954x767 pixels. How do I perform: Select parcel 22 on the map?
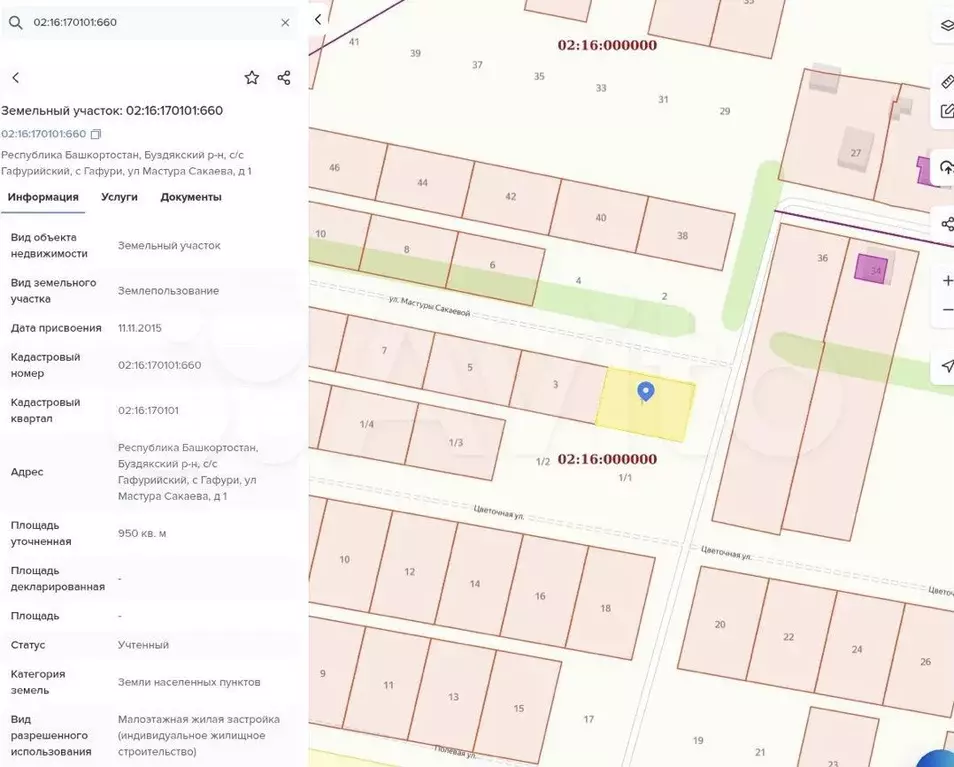coord(791,637)
